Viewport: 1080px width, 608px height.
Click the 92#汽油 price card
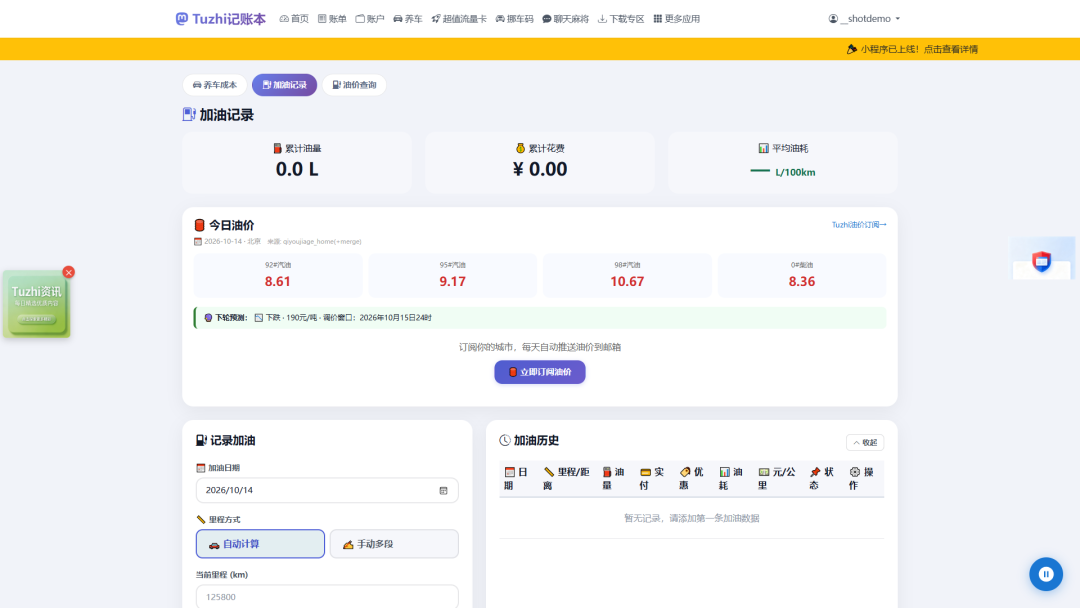278,275
